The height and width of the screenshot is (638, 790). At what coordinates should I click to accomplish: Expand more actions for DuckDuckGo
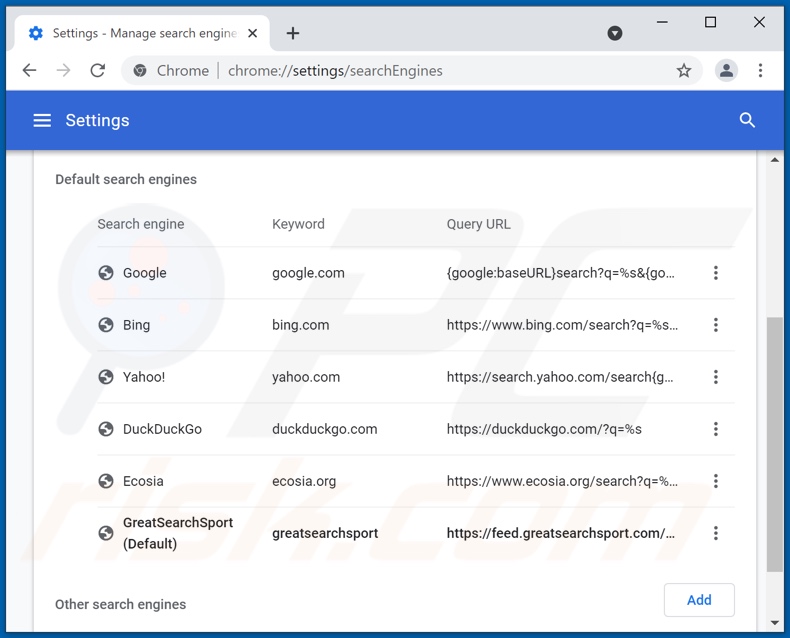[715, 429]
